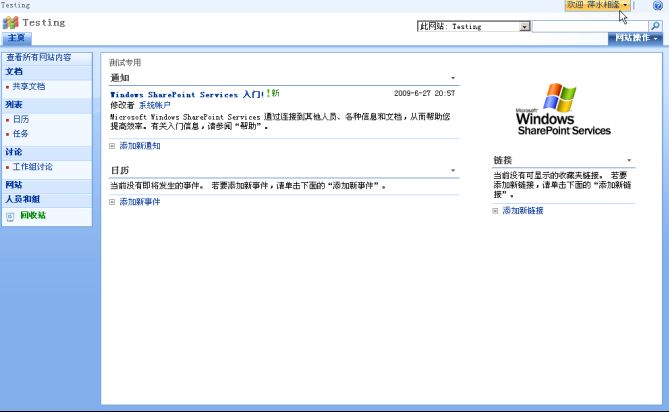
Task: Click the plus icon beside 添加新链接
Action: (495, 211)
